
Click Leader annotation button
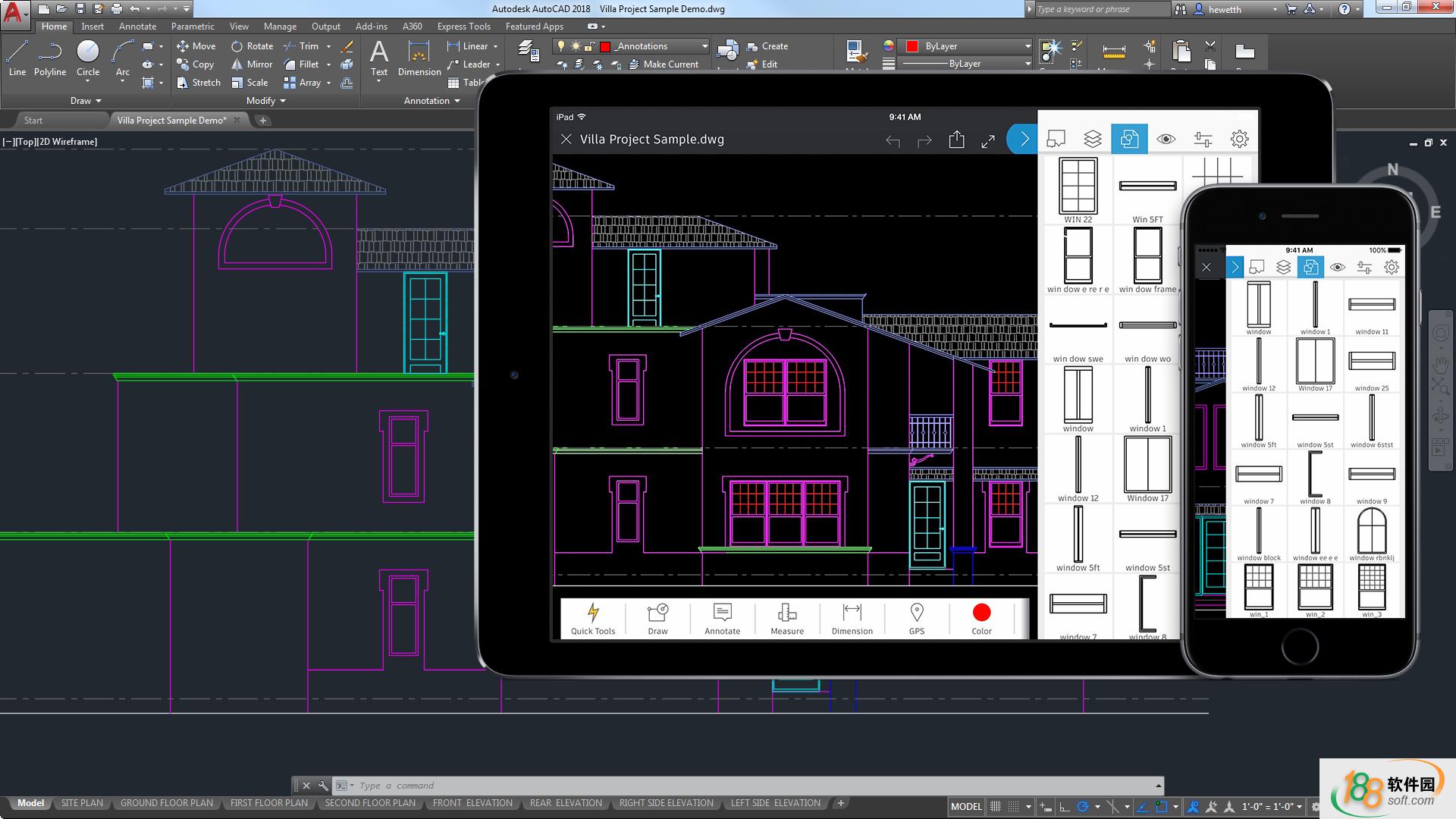tap(469, 64)
